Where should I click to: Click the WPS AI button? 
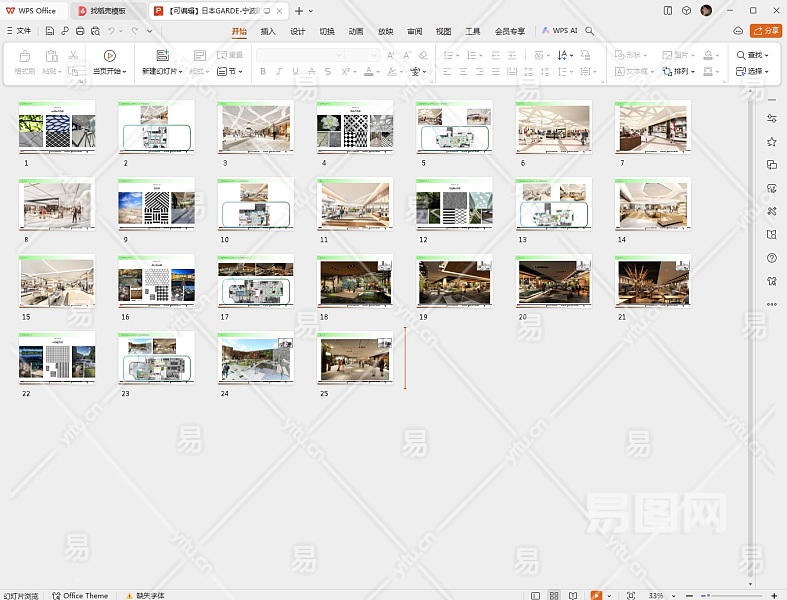[560, 31]
